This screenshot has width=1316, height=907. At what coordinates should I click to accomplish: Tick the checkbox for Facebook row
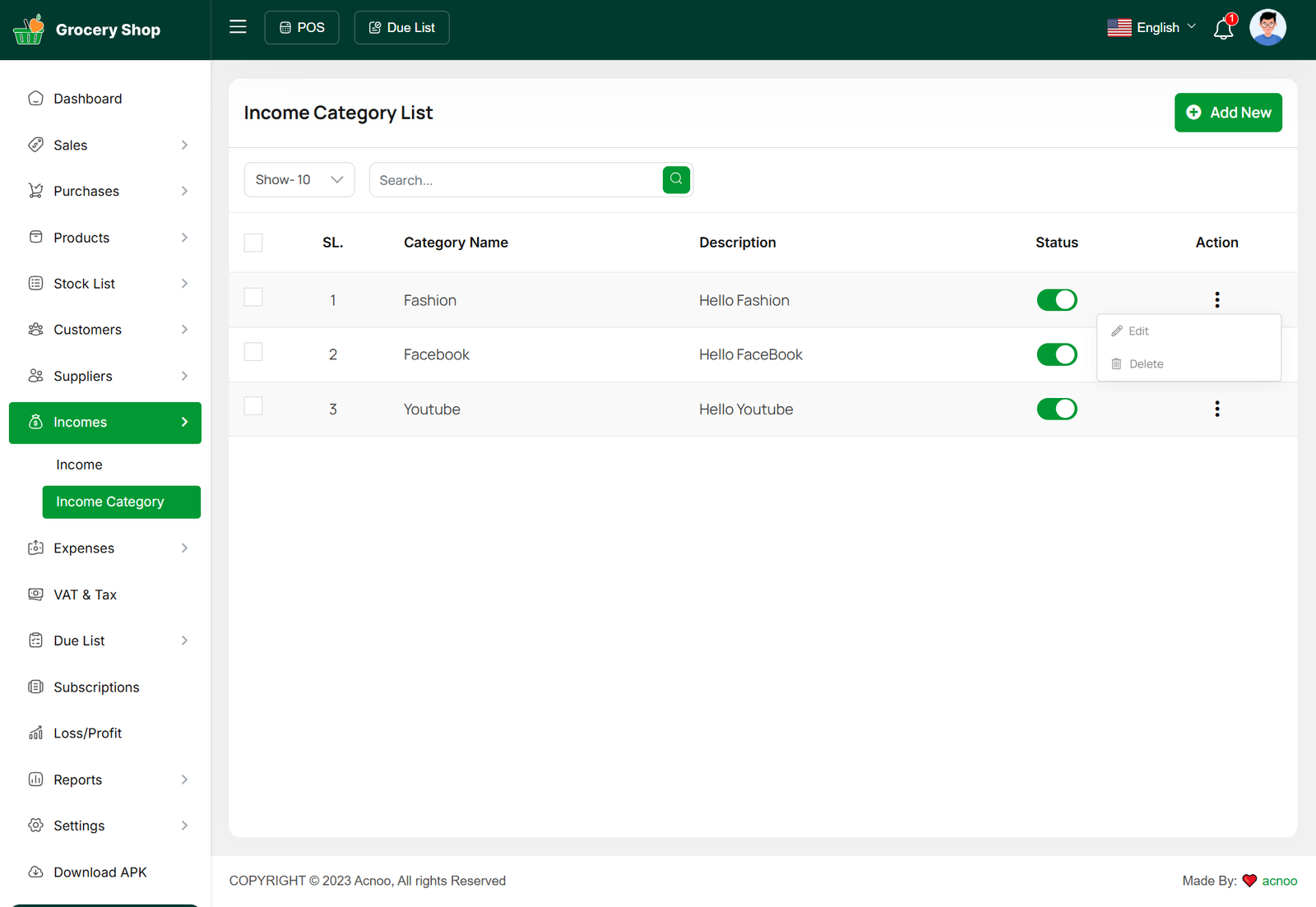click(x=253, y=352)
